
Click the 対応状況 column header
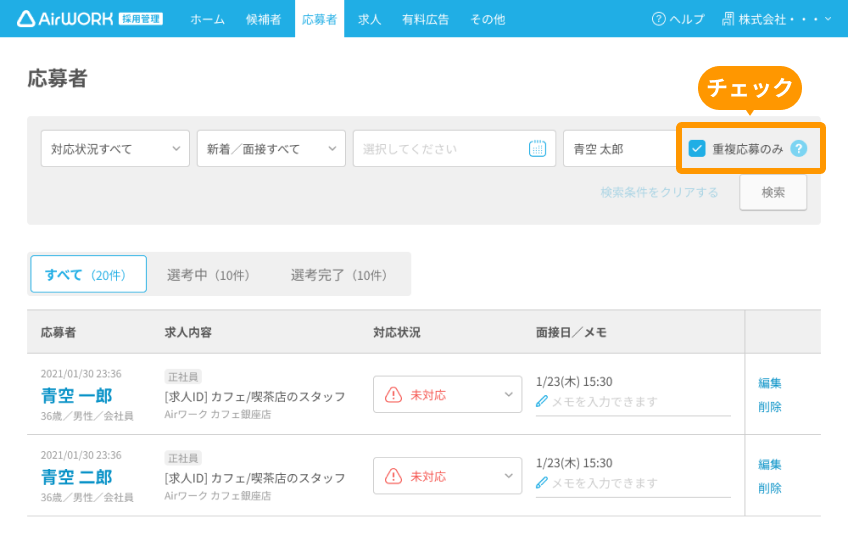(396, 332)
